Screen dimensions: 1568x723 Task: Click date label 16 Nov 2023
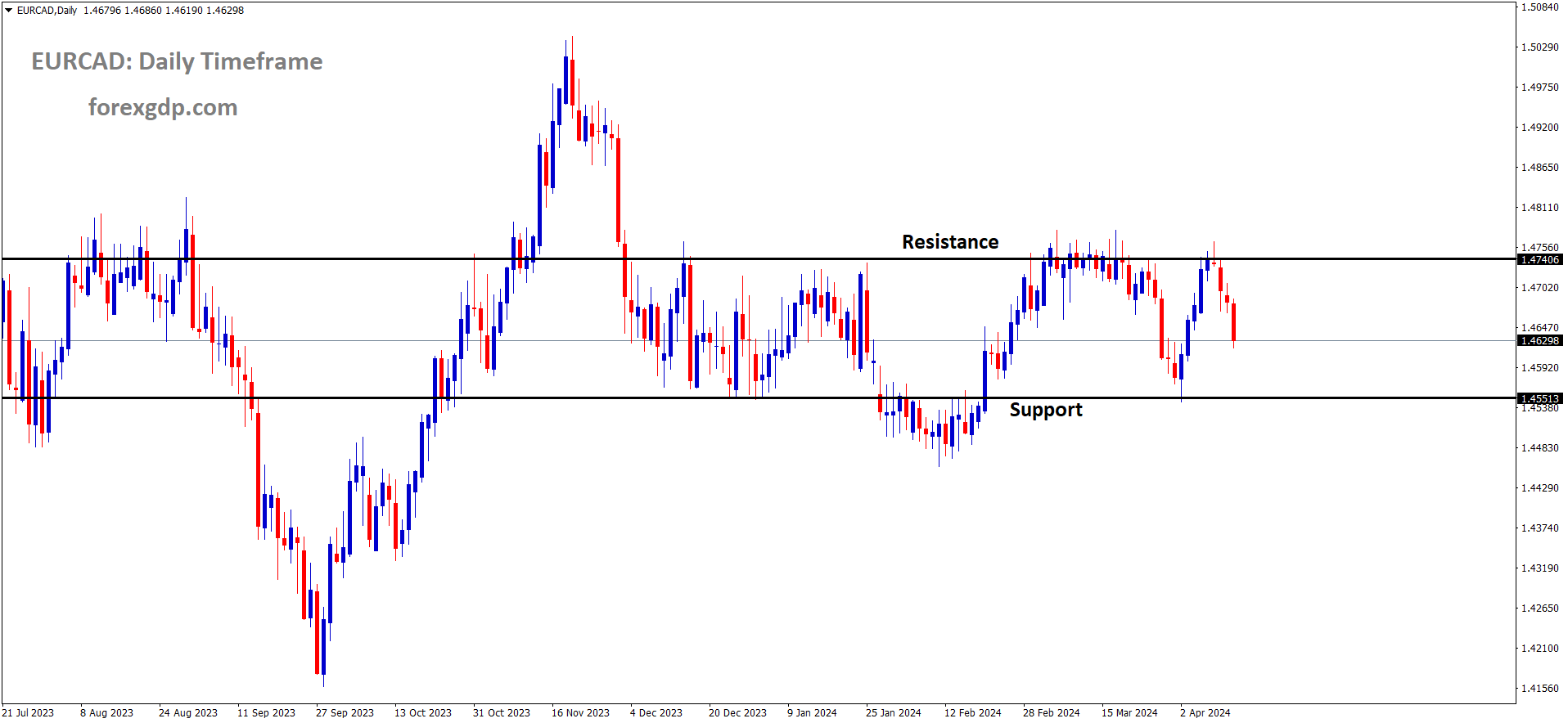pyautogui.click(x=580, y=713)
